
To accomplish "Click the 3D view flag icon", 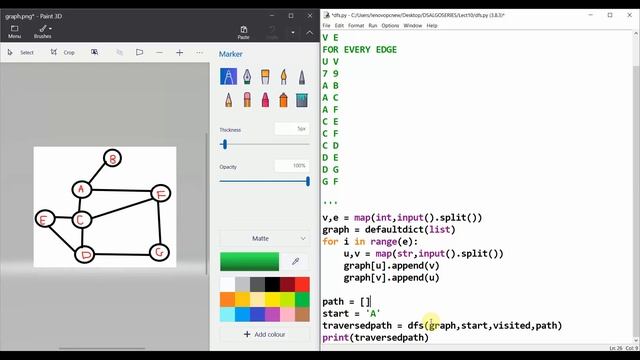I will point(140,52).
